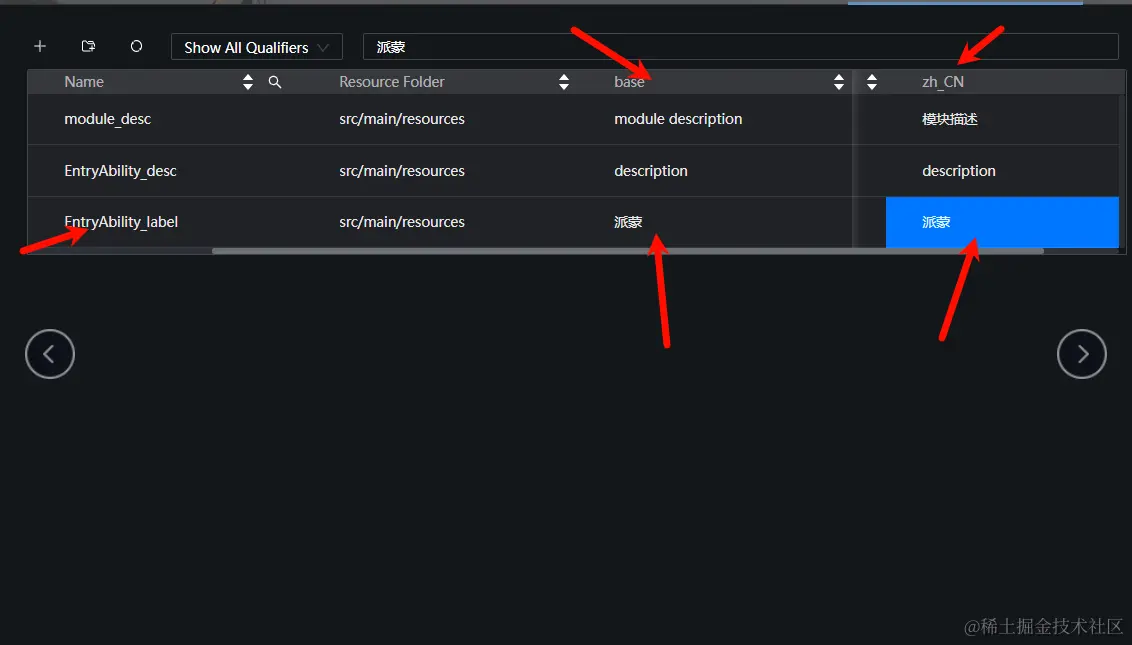The height and width of the screenshot is (645, 1132).
Task: Click the highlighted zh_CN cell 派蒙
Action: tap(1002, 222)
